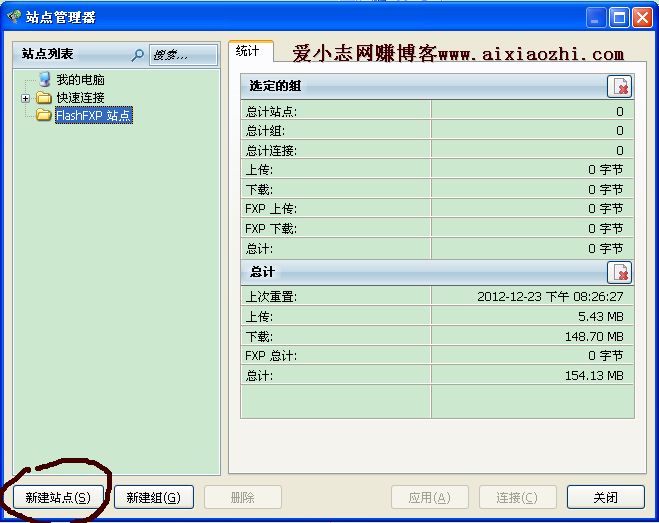Minimize the 站点管理器 window
This screenshot has width=659, height=523.
pyautogui.click(x=596, y=17)
